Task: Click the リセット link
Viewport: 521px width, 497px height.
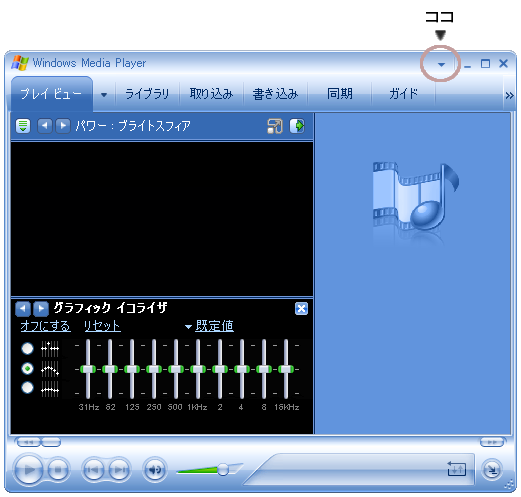Action: tap(102, 326)
